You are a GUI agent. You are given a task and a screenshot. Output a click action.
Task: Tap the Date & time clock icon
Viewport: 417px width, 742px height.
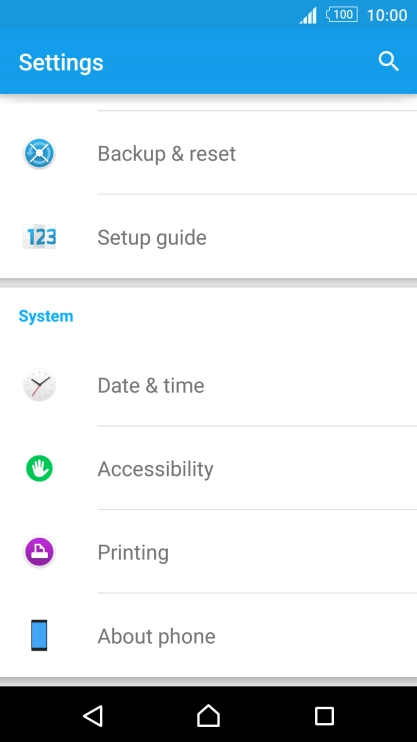click(39, 385)
